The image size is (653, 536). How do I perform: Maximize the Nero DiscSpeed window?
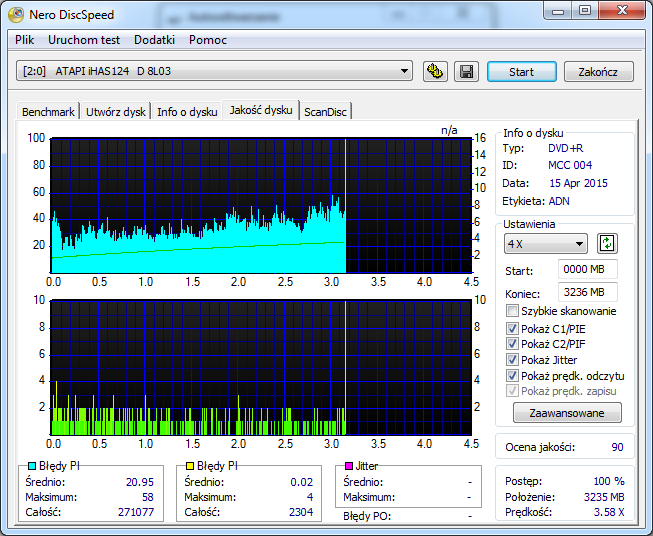[x=585, y=10]
